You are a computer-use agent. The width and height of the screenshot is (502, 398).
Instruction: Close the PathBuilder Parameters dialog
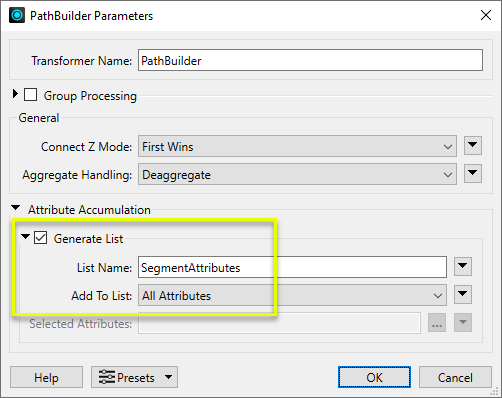(486, 15)
